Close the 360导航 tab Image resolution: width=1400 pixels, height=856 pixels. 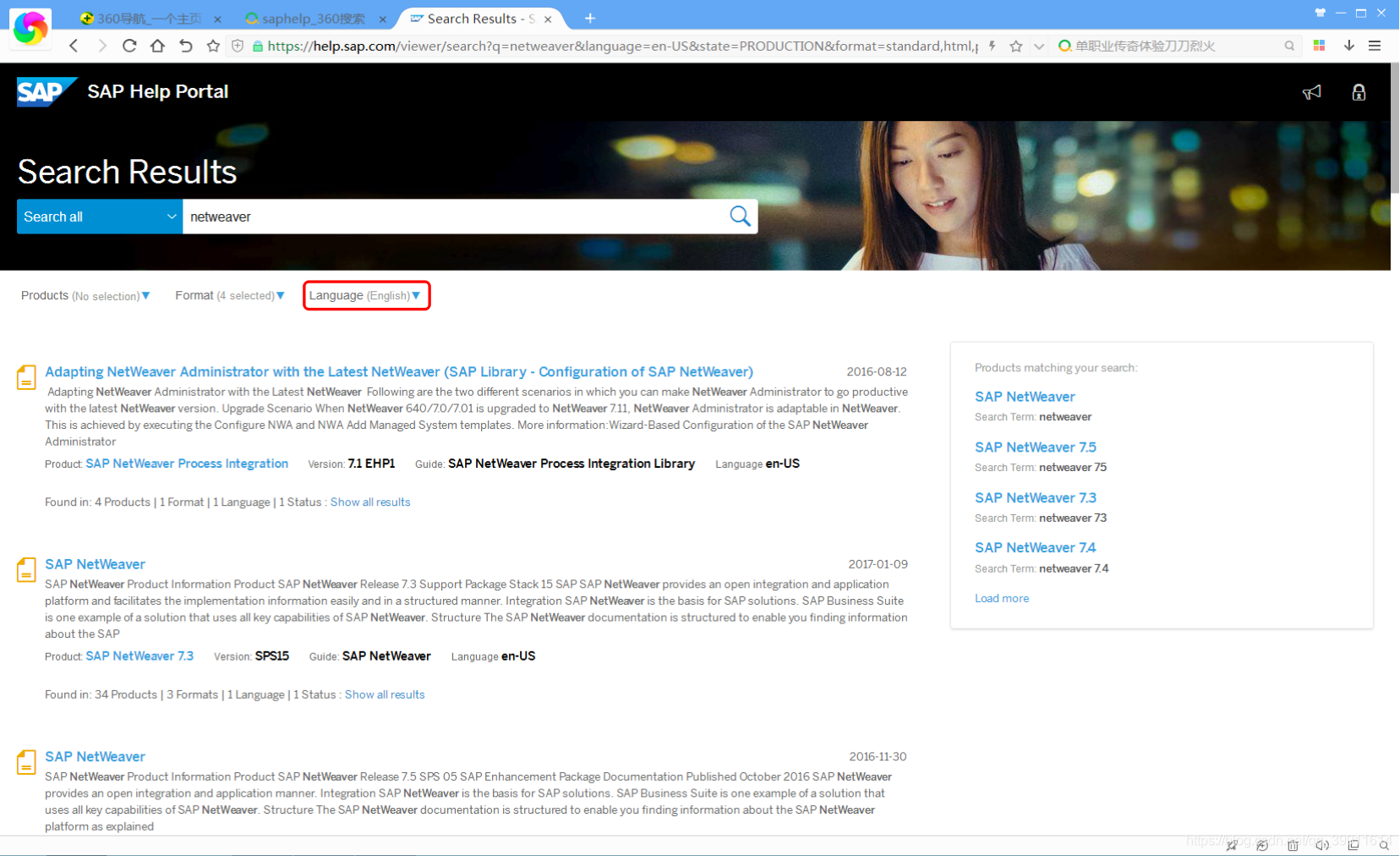coord(217,19)
